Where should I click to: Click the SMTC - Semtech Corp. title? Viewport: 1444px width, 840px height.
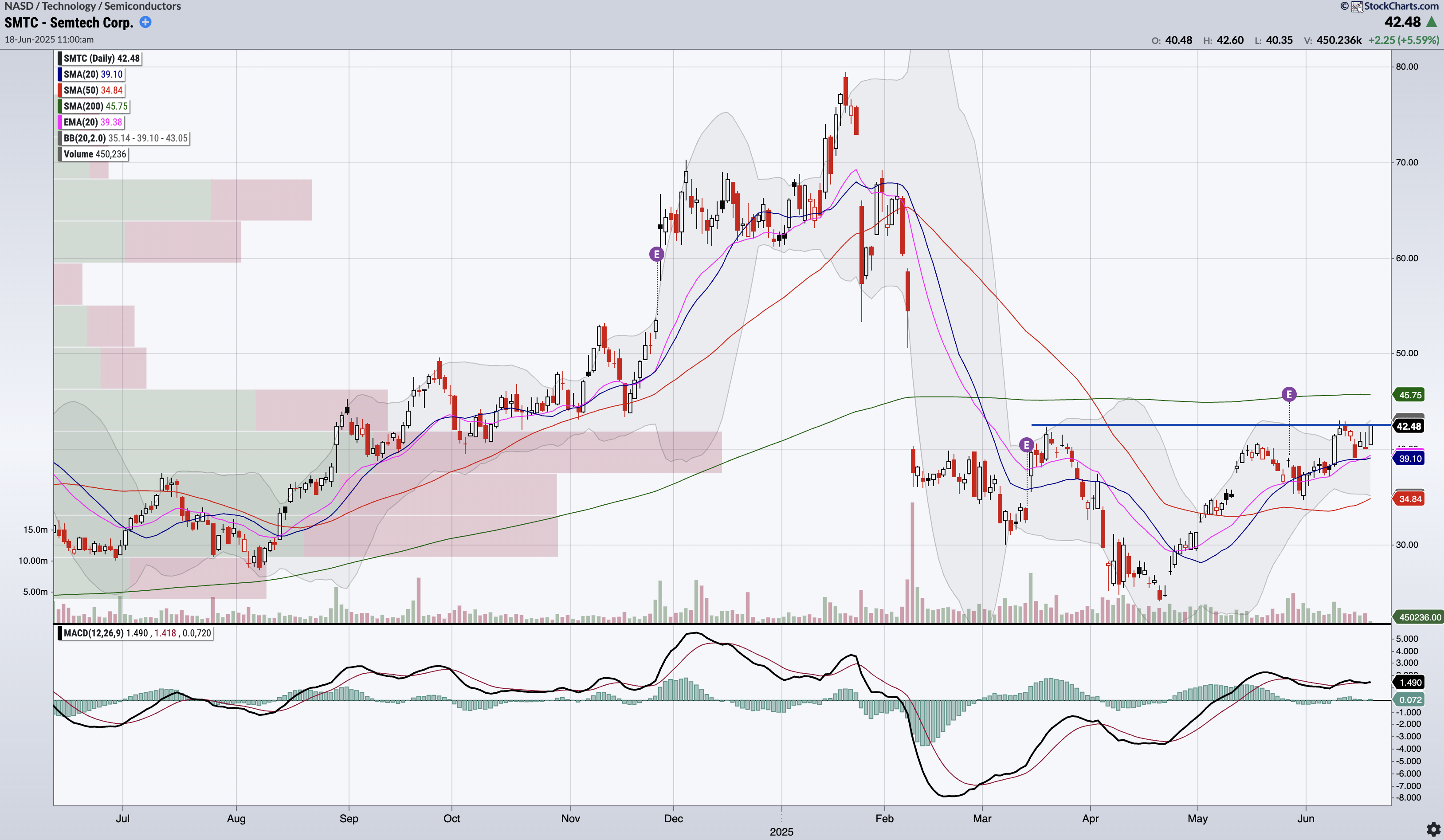pos(69,23)
